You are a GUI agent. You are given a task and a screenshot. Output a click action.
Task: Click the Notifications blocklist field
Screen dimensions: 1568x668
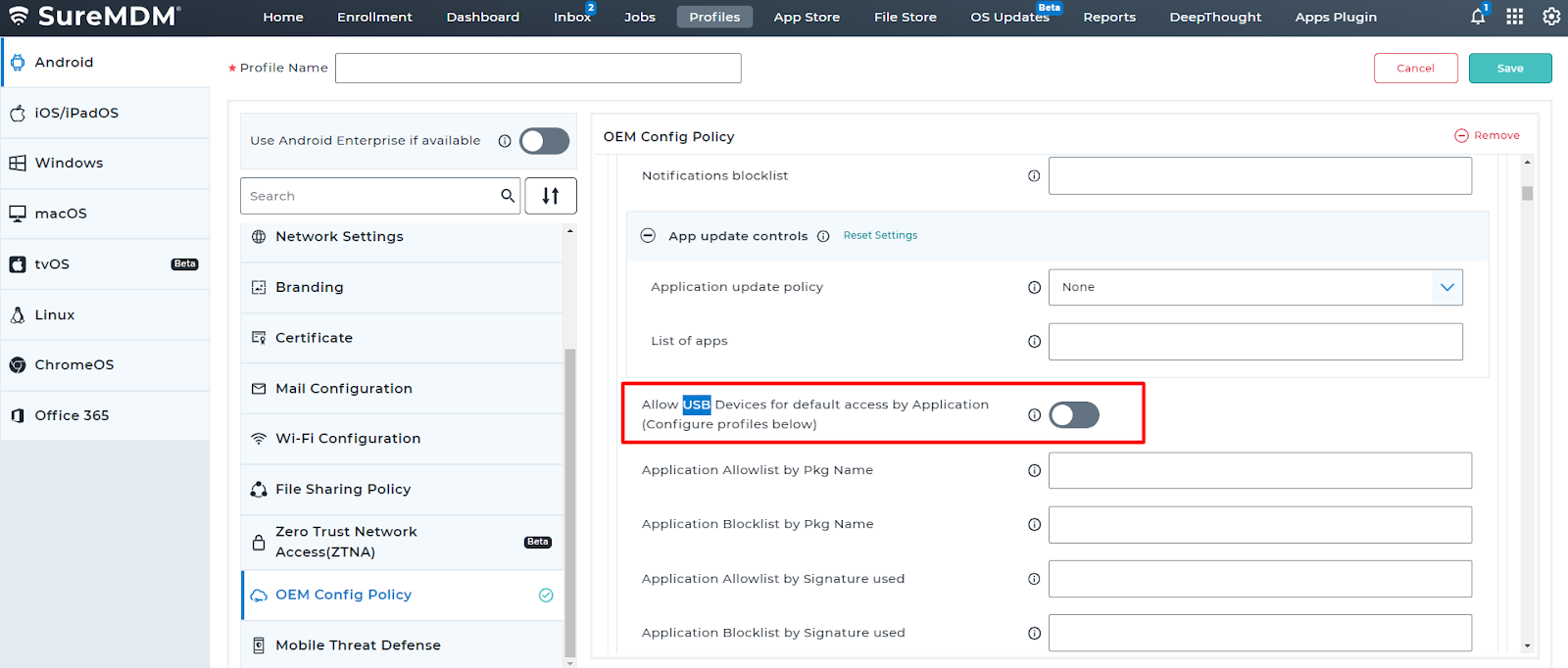(x=1260, y=176)
